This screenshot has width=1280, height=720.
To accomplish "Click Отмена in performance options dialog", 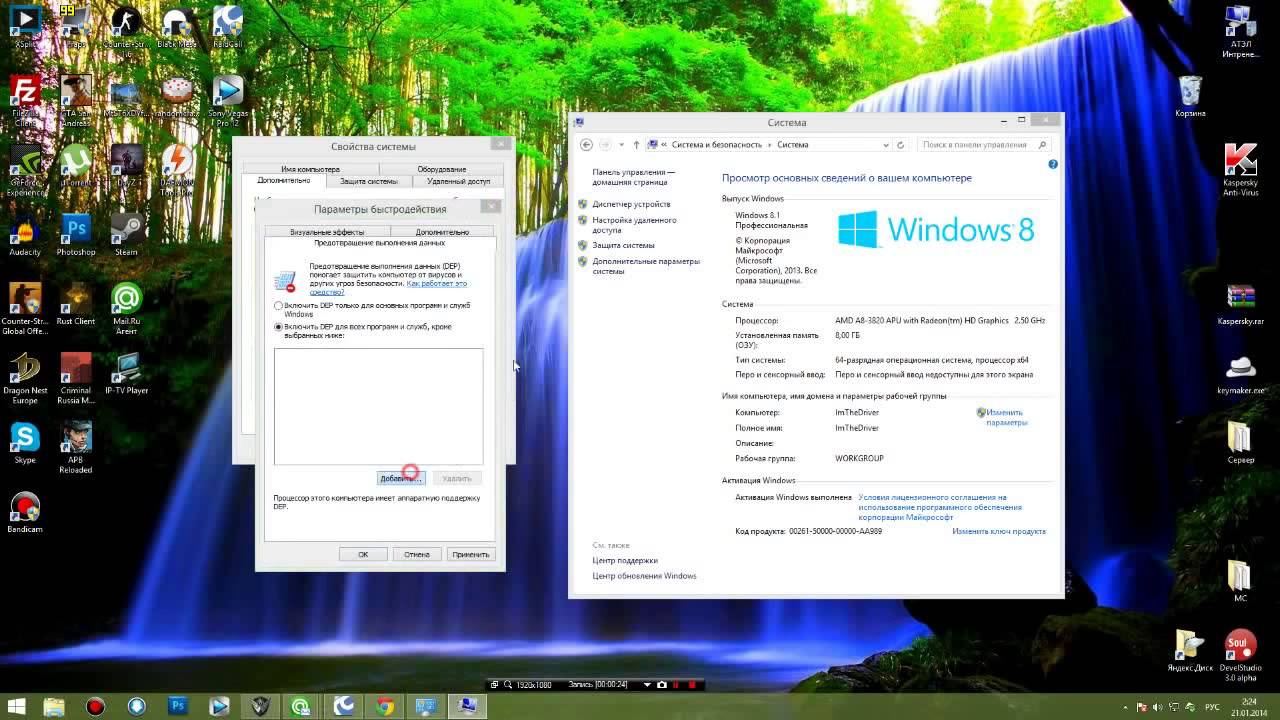I will point(417,554).
